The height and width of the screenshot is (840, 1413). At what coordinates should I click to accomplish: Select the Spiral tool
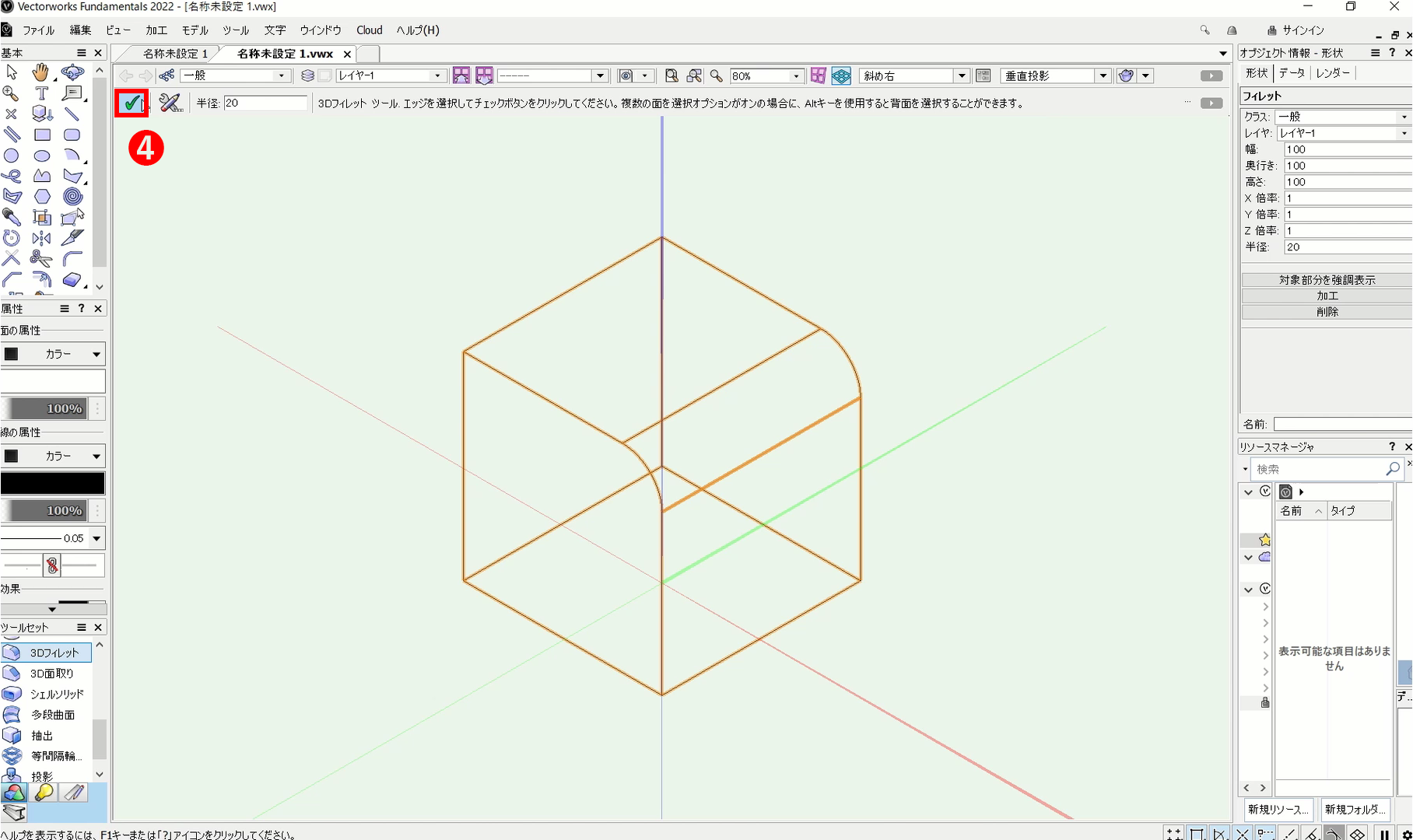[72, 197]
